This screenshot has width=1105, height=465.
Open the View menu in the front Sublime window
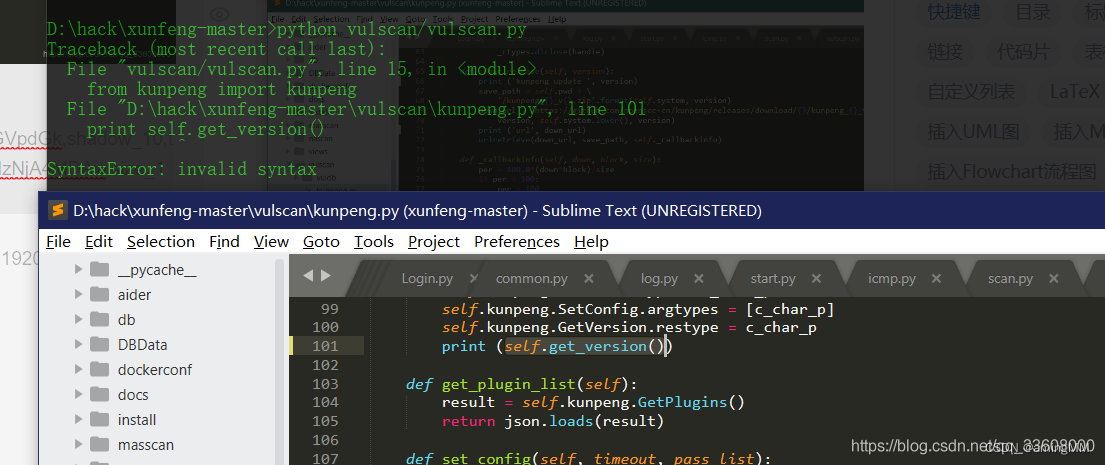[271, 242]
